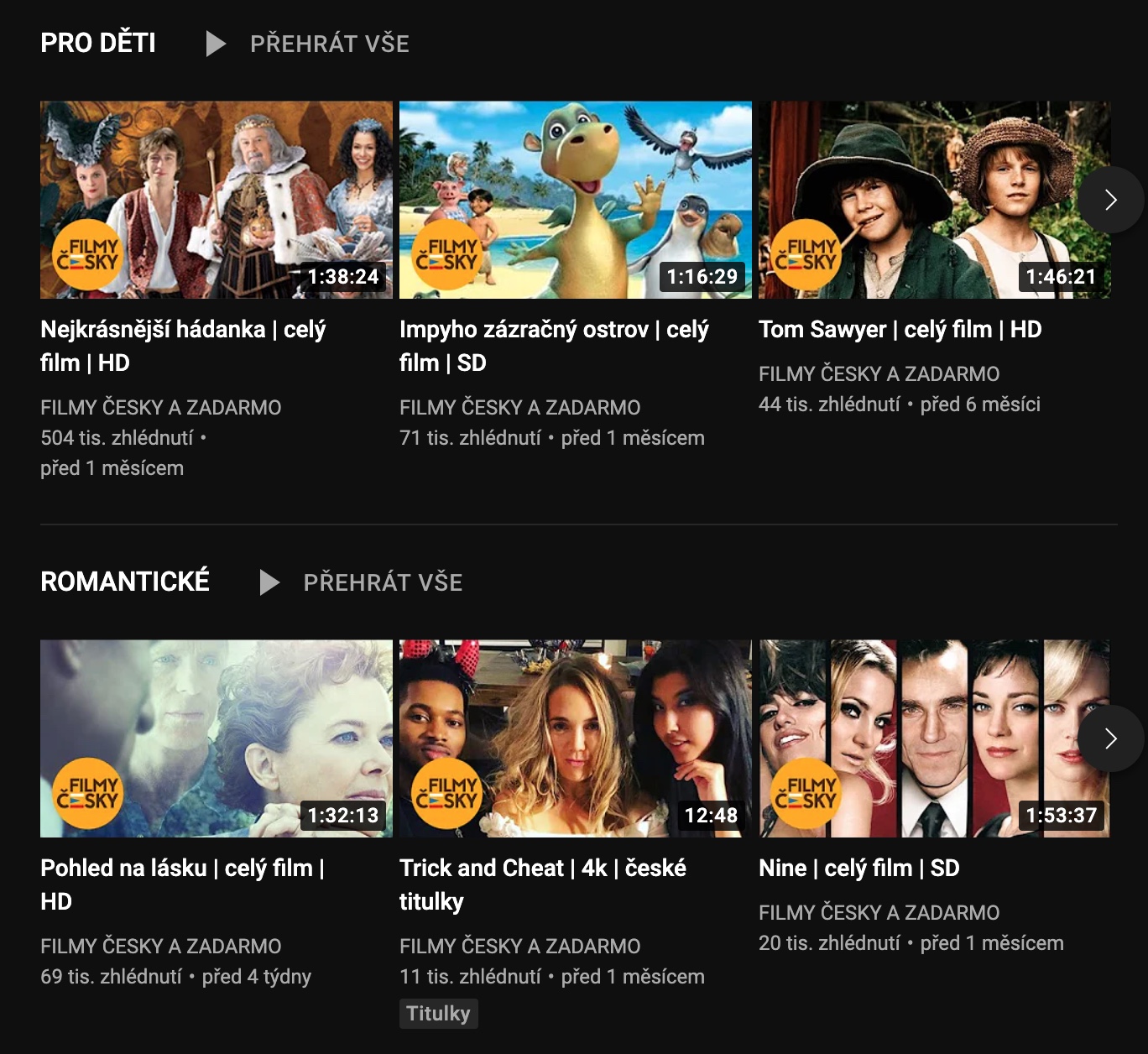
Task: Click the title 'Nejkrásnější hádanka | celý film | HD'
Action: click(183, 346)
